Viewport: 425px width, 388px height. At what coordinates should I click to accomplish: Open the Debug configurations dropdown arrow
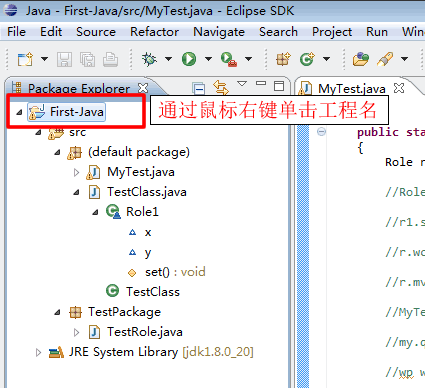tap(169, 59)
